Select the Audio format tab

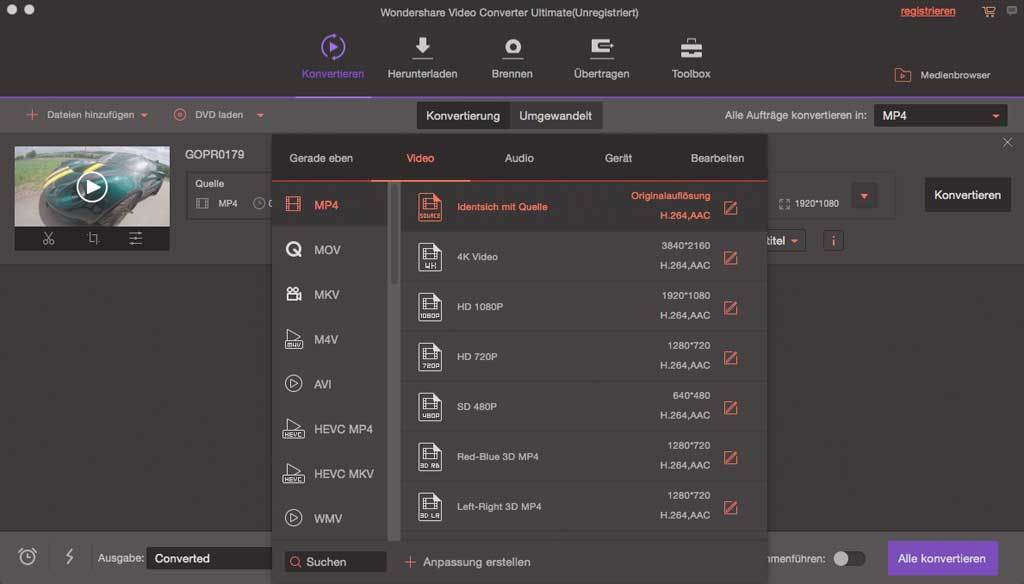pyautogui.click(x=519, y=158)
